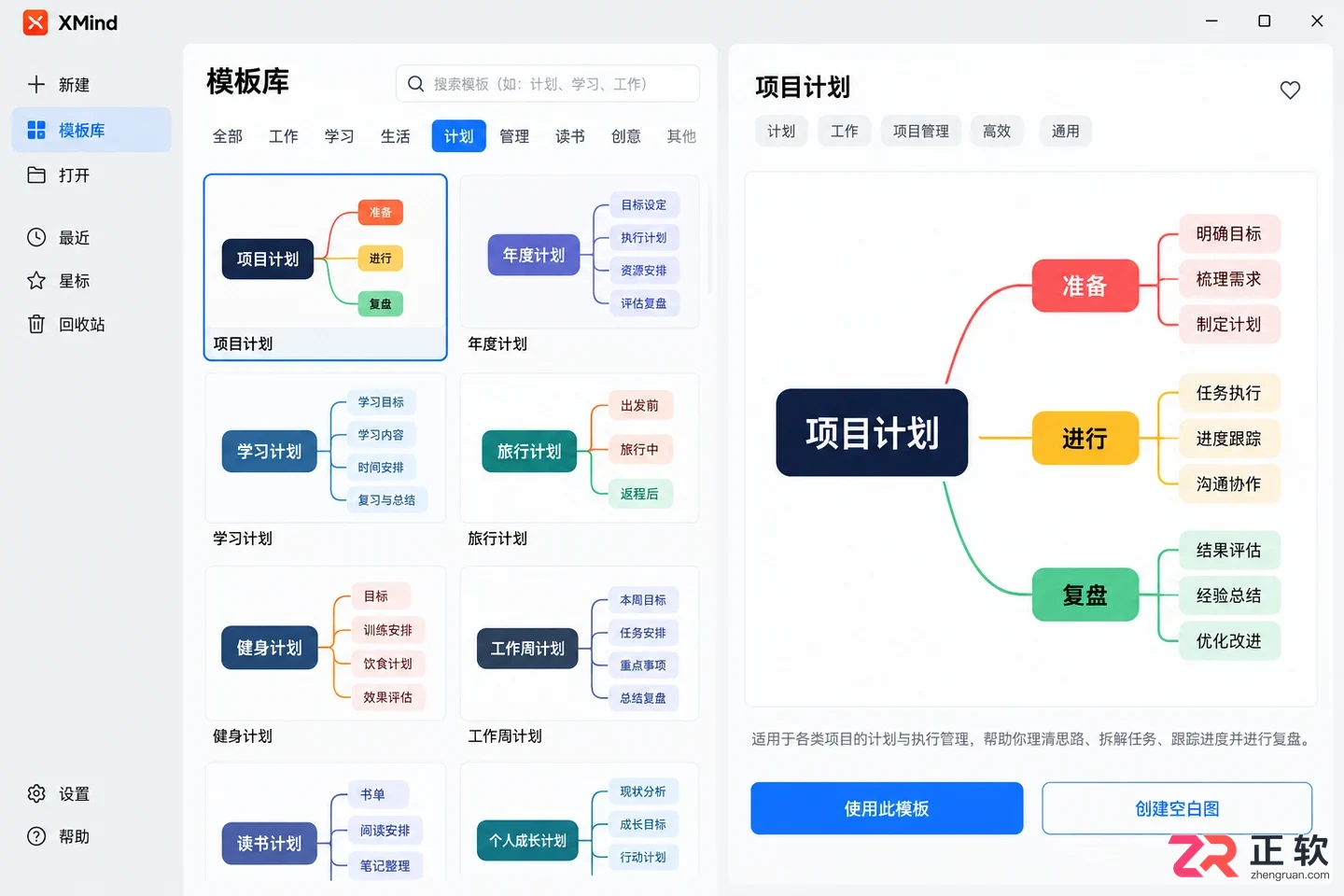Image resolution: width=1344 pixels, height=896 pixels.
Task: Click the search templates input field
Action: pyautogui.click(x=548, y=84)
